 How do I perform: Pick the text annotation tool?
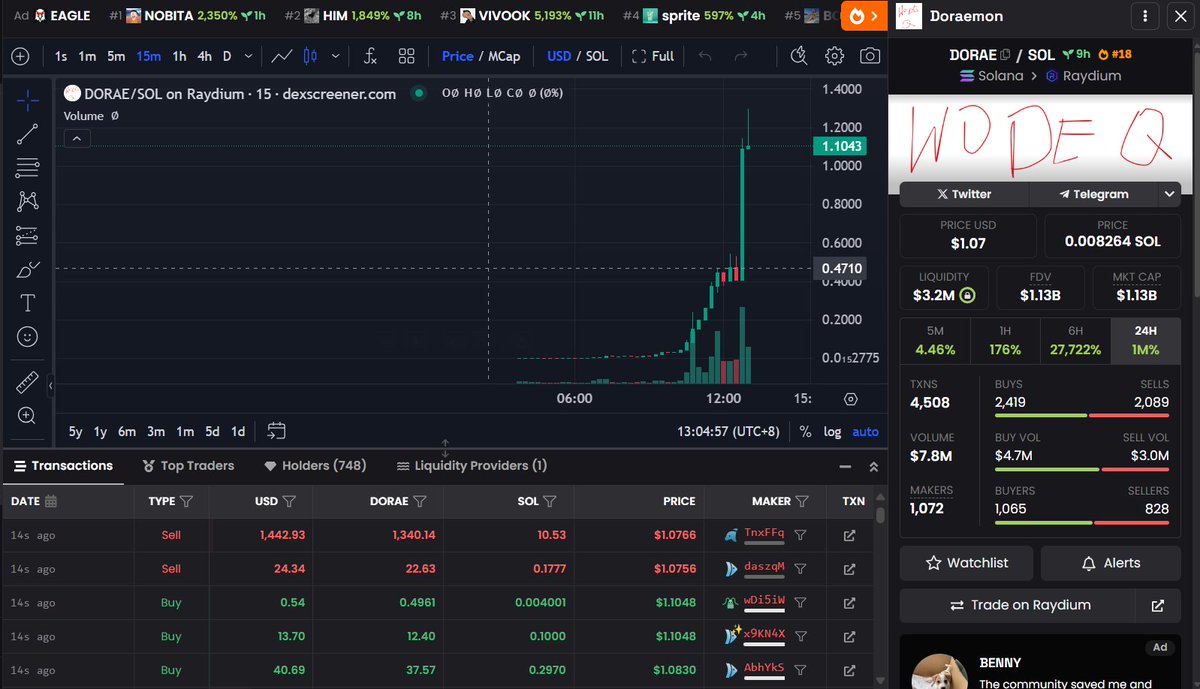[28, 303]
